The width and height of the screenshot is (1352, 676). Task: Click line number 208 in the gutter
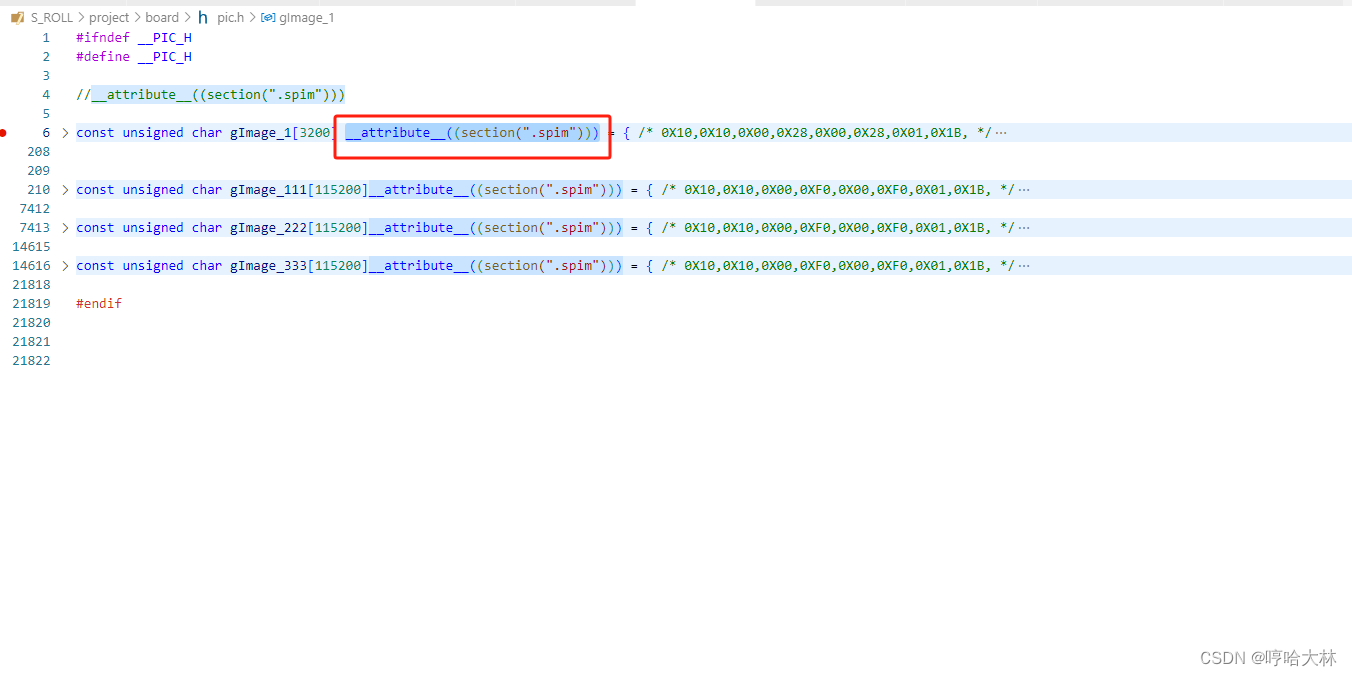pyautogui.click(x=39, y=152)
